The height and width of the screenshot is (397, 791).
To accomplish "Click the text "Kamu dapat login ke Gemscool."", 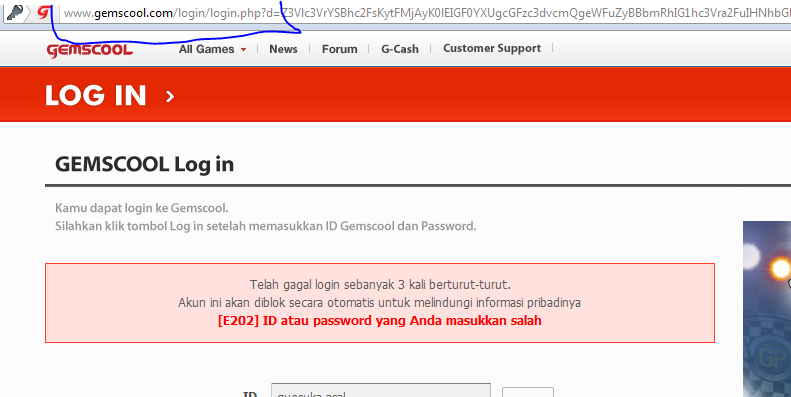I will 142,208.
